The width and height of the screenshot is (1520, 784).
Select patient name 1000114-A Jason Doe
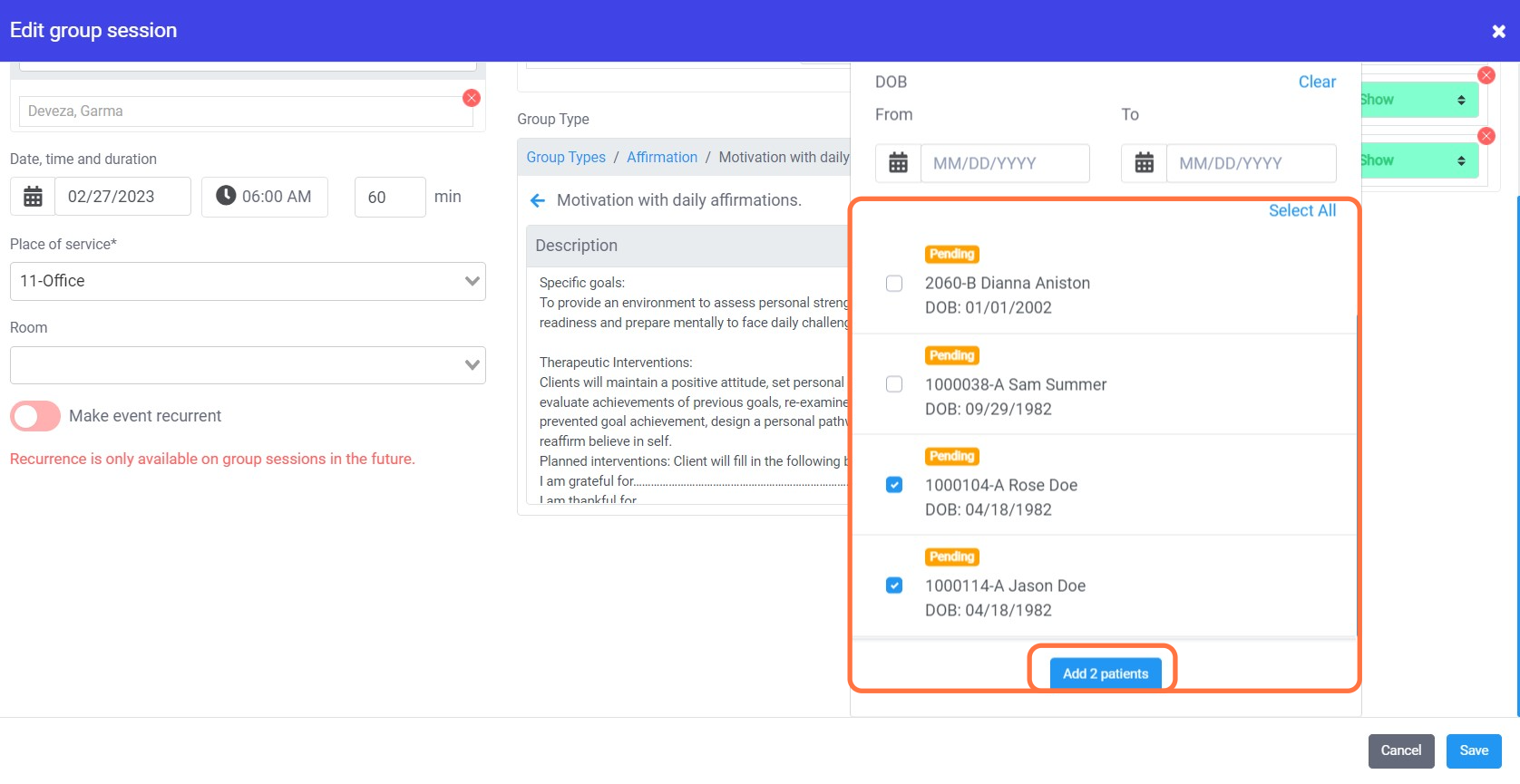click(1005, 586)
